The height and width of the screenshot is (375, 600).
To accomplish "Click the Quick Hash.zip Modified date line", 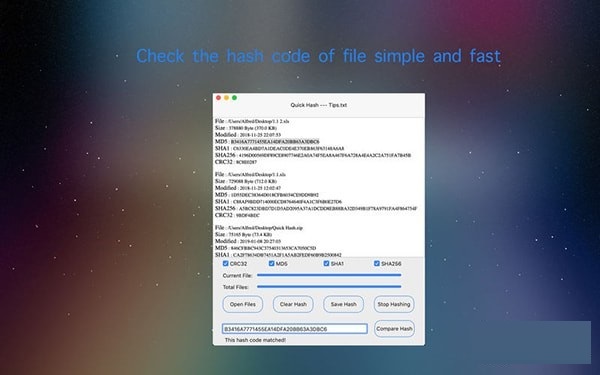I will click(x=248, y=241).
